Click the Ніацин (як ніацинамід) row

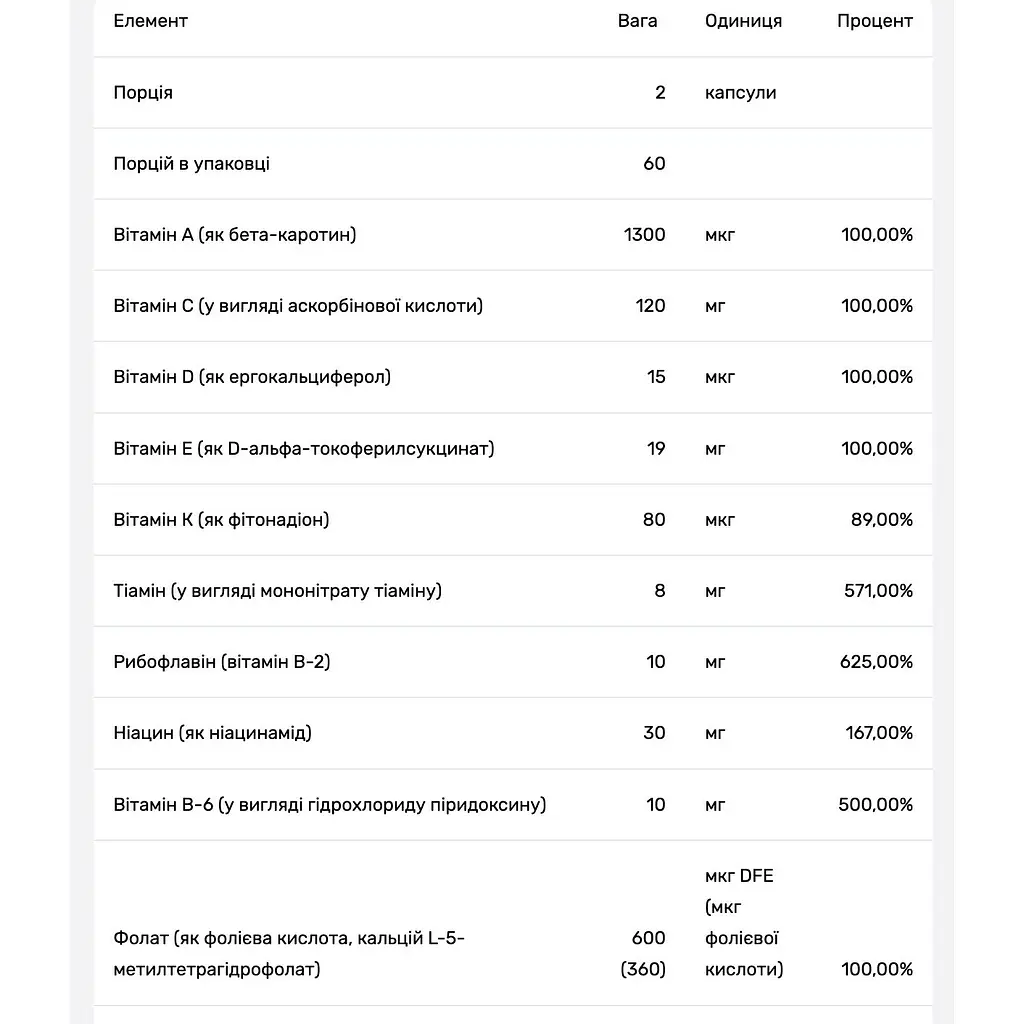(x=513, y=733)
